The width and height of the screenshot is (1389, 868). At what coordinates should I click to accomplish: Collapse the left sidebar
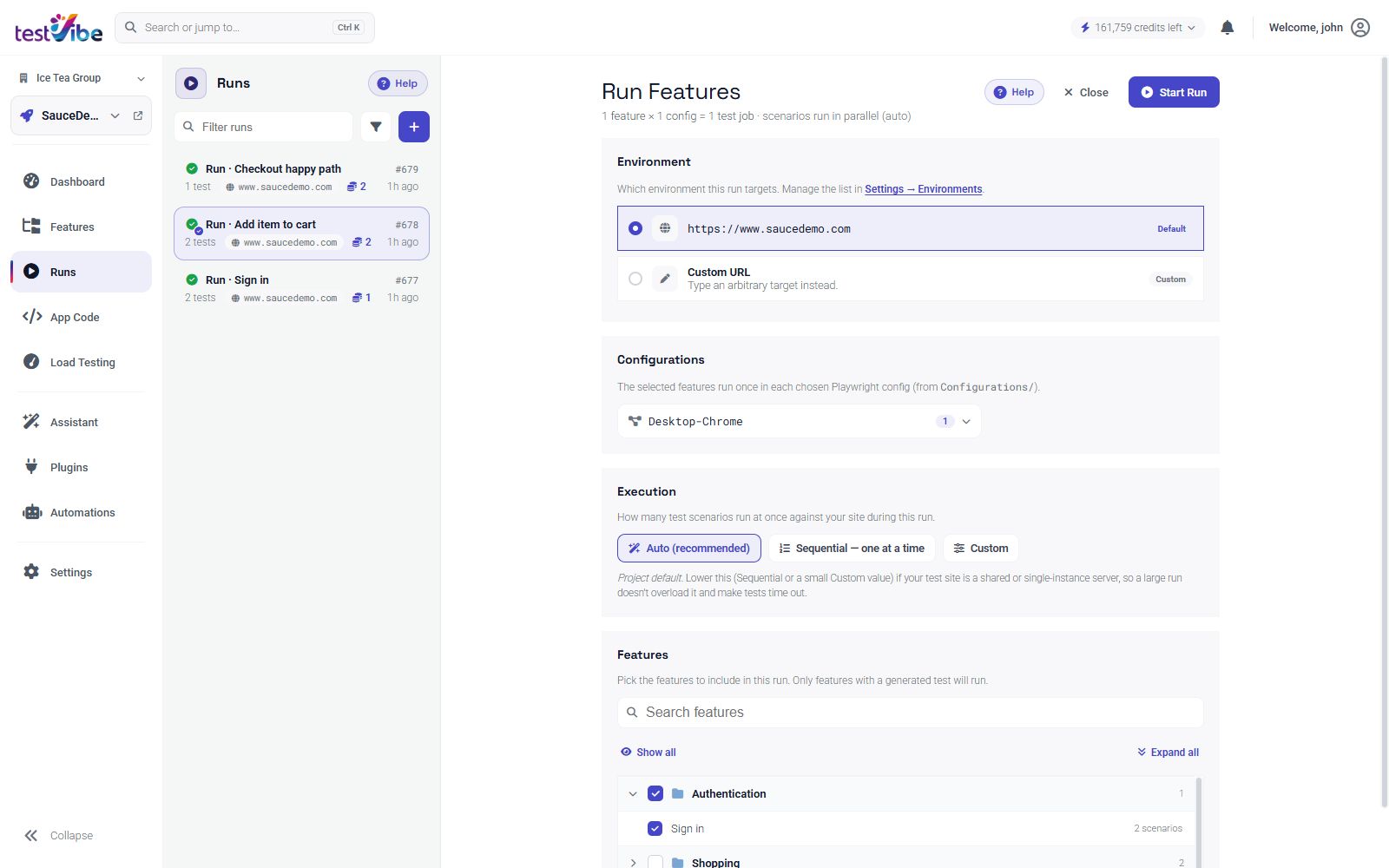click(x=58, y=835)
